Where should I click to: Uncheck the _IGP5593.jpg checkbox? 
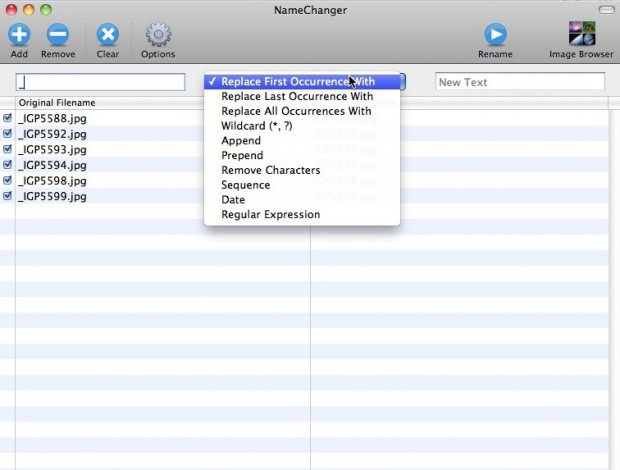pos(7,149)
